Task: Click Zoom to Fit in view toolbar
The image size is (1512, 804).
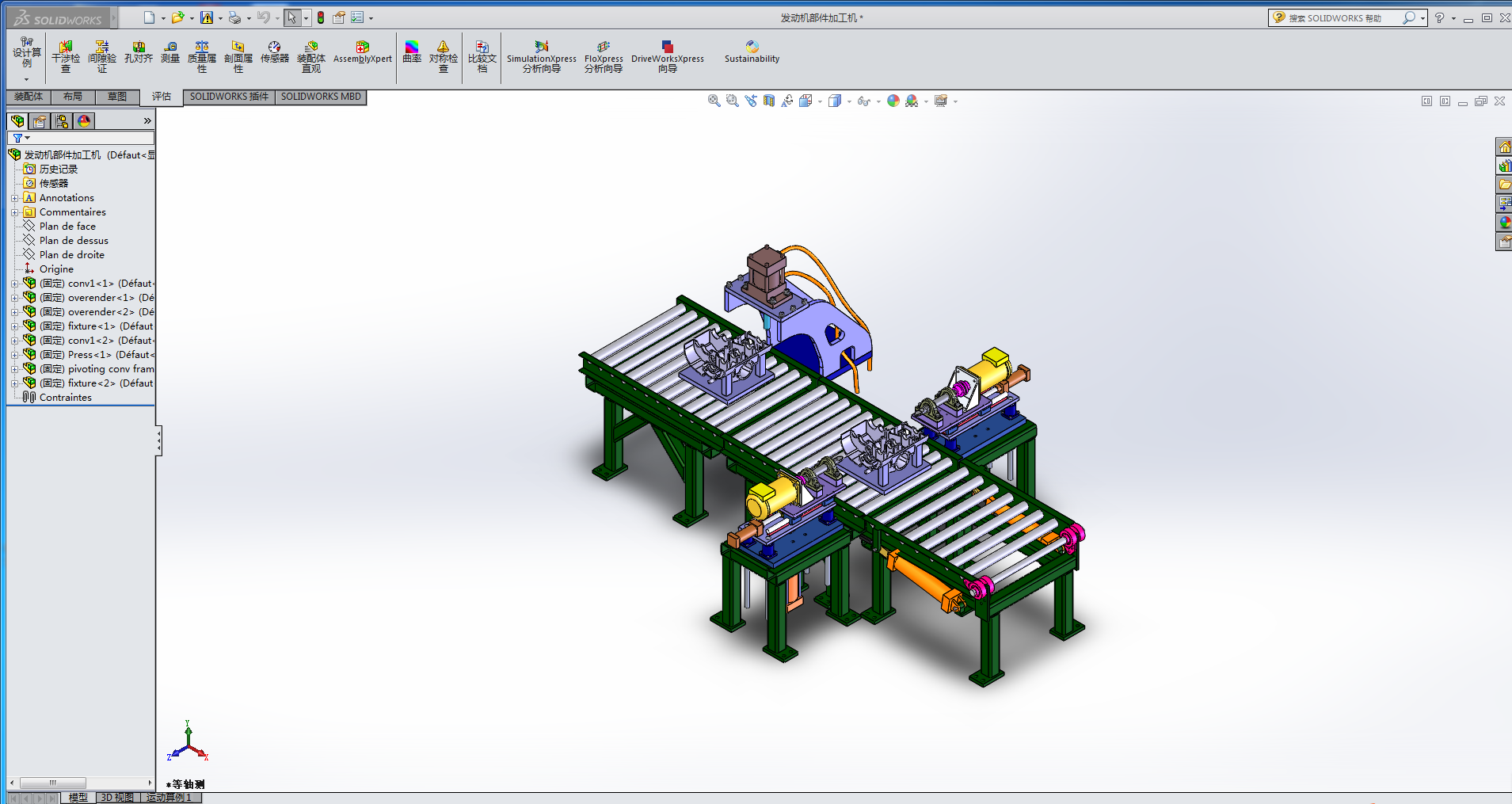Action: [714, 101]
